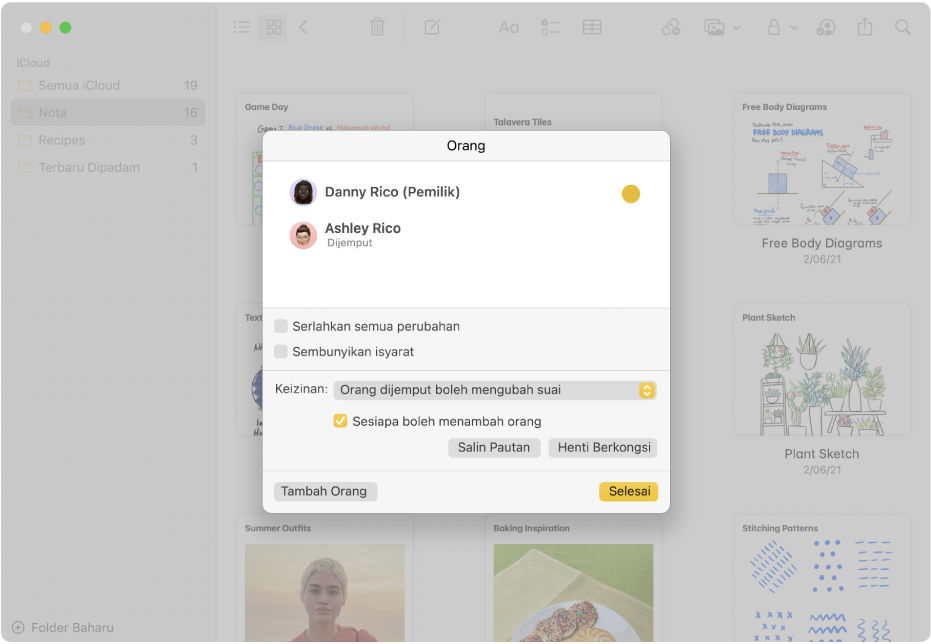Switch to list view in toolbar
Viewport: 931px width, 644px height.
click(242, 27)
